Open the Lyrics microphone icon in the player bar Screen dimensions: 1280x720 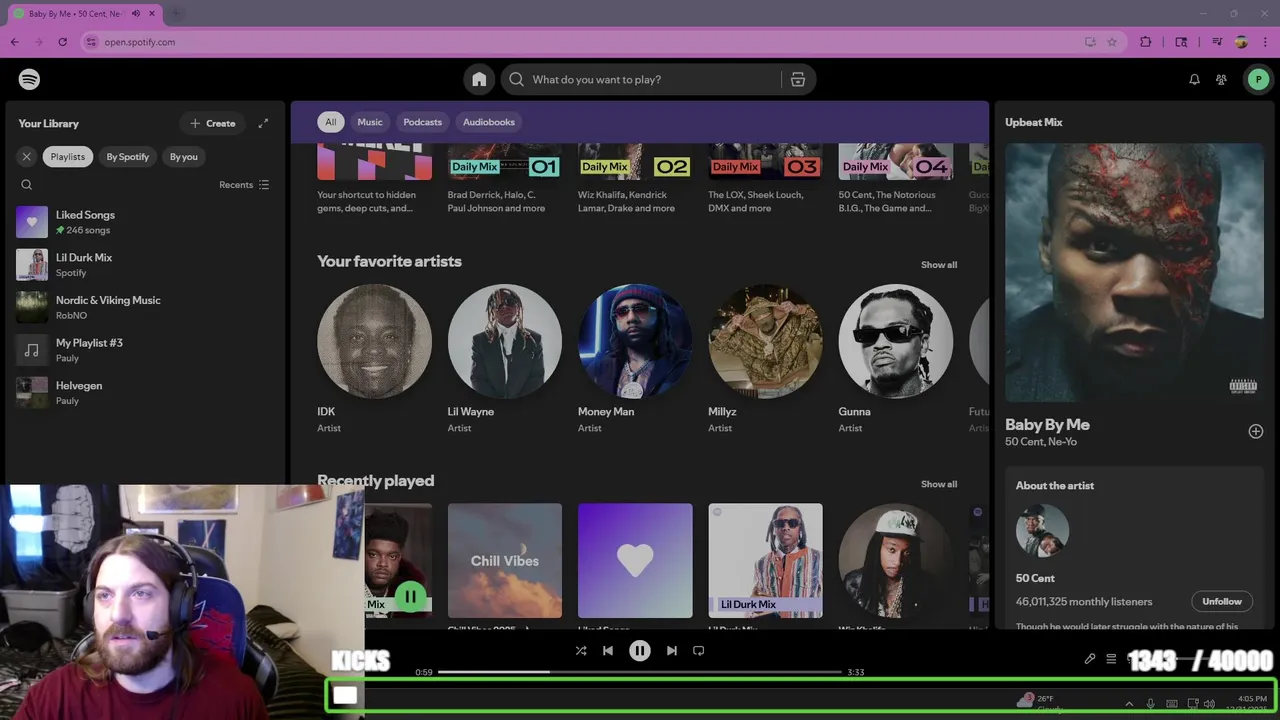(x=1090, y=659)
